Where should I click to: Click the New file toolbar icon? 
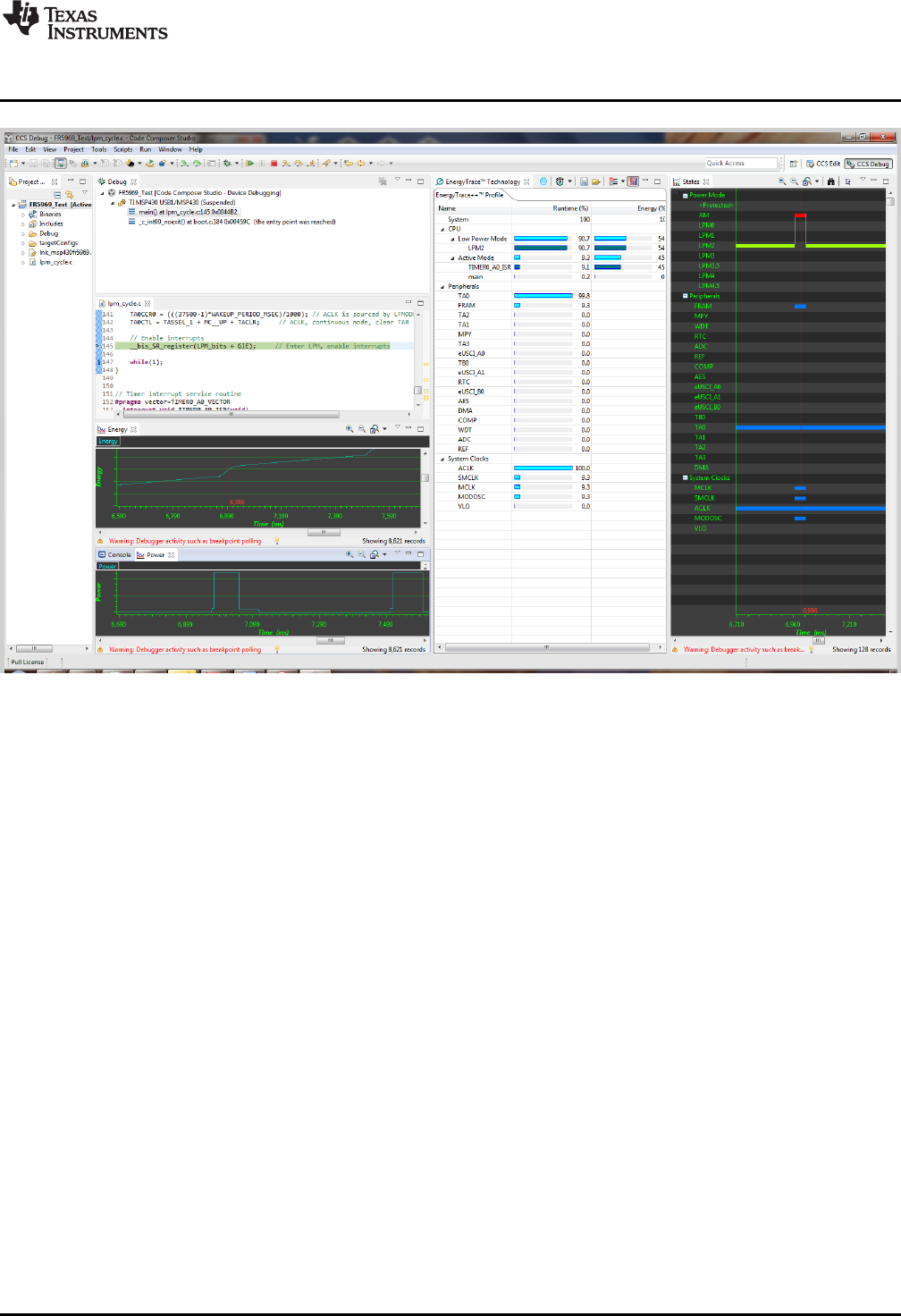13,164
